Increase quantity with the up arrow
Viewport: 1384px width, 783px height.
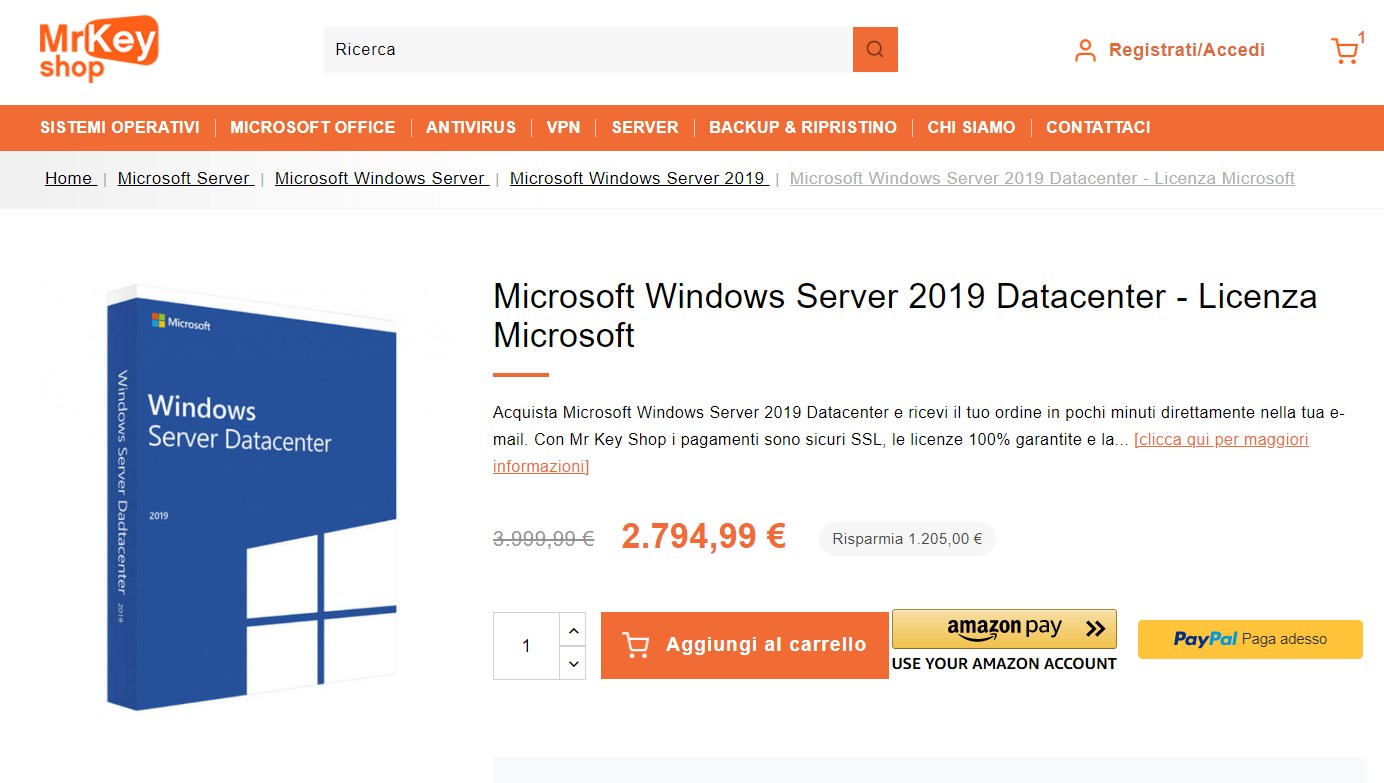[573, 629]
